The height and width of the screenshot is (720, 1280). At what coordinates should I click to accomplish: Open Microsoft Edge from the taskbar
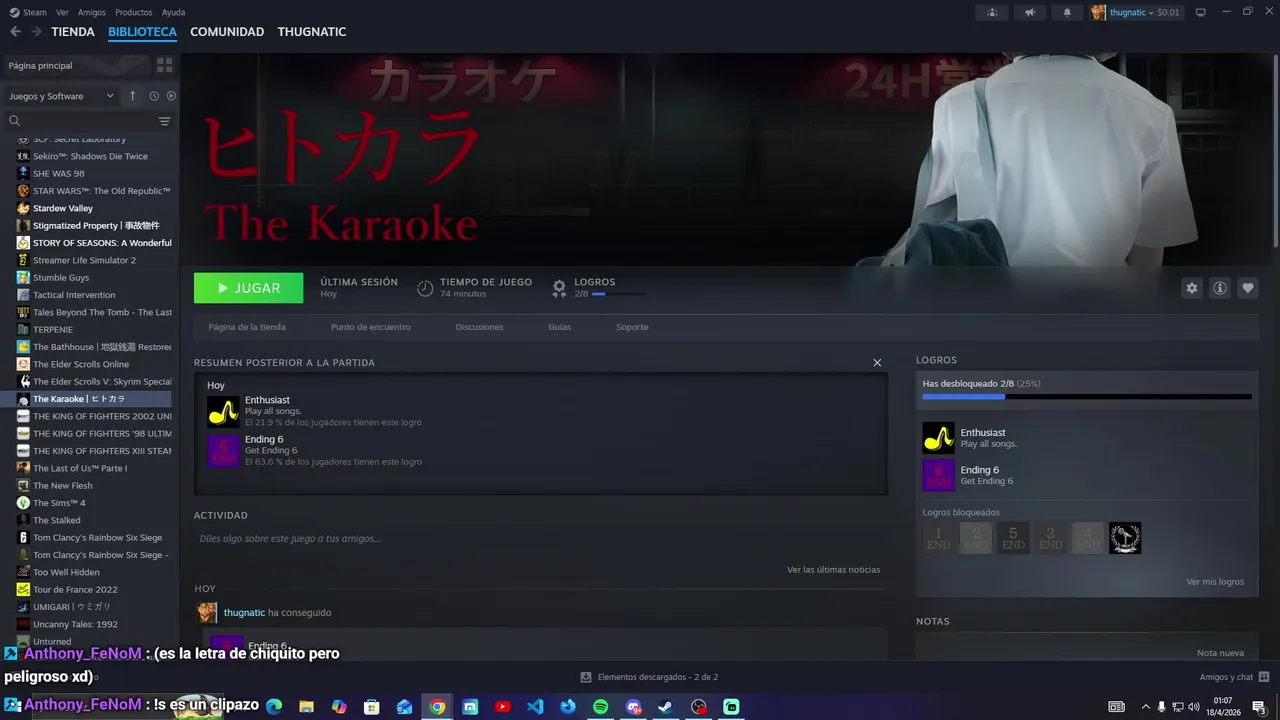click(x=274, y=707)
